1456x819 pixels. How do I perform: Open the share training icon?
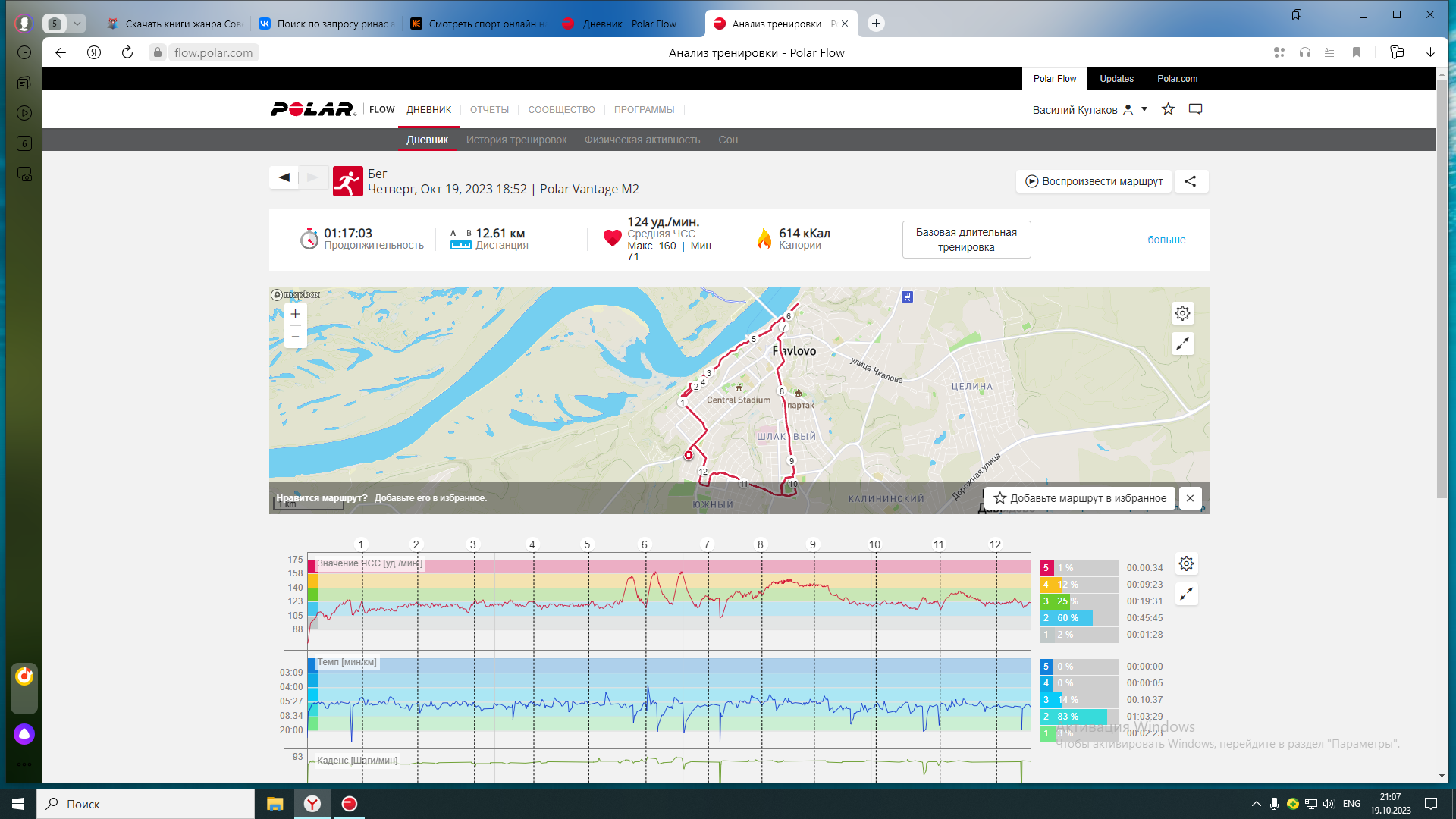(1191, 181)
